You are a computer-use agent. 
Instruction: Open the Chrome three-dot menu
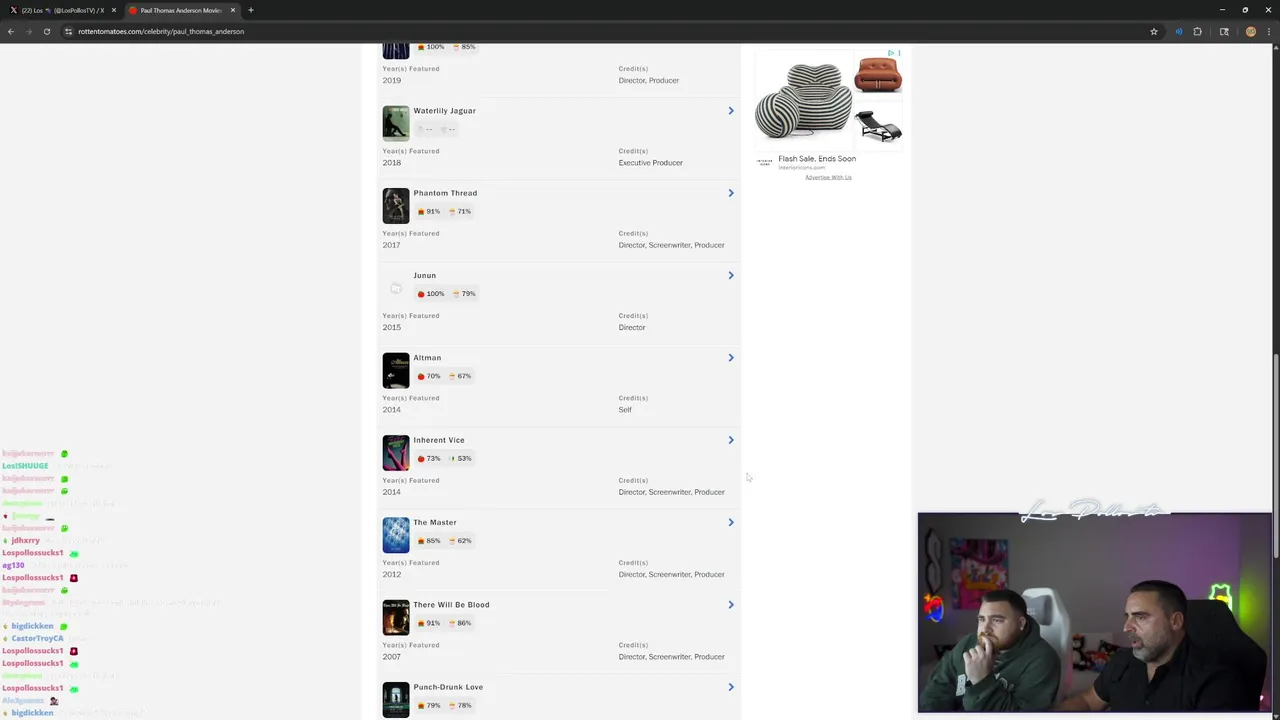(1269, 31)
